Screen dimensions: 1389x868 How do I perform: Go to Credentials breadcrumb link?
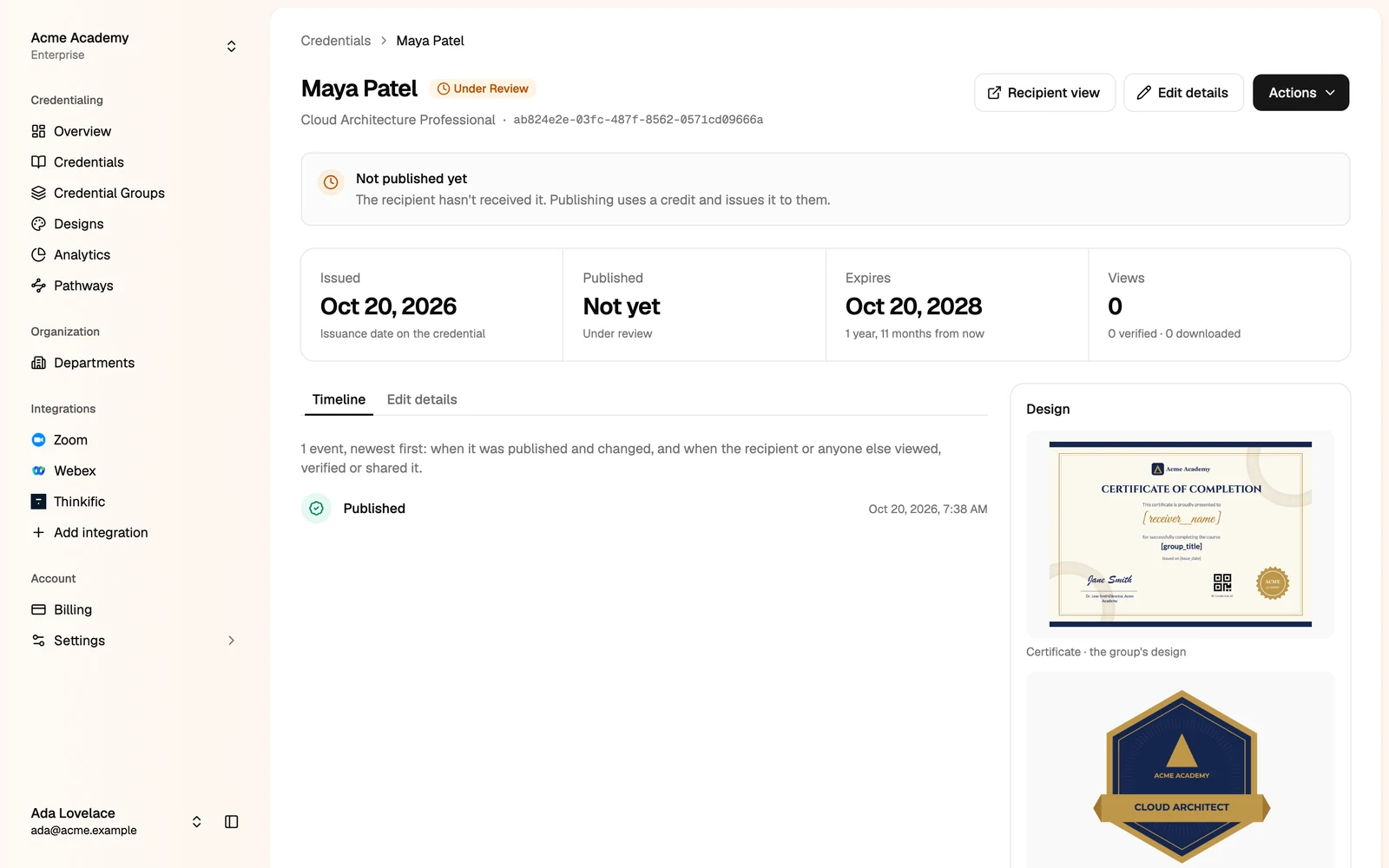coord(336,41)
